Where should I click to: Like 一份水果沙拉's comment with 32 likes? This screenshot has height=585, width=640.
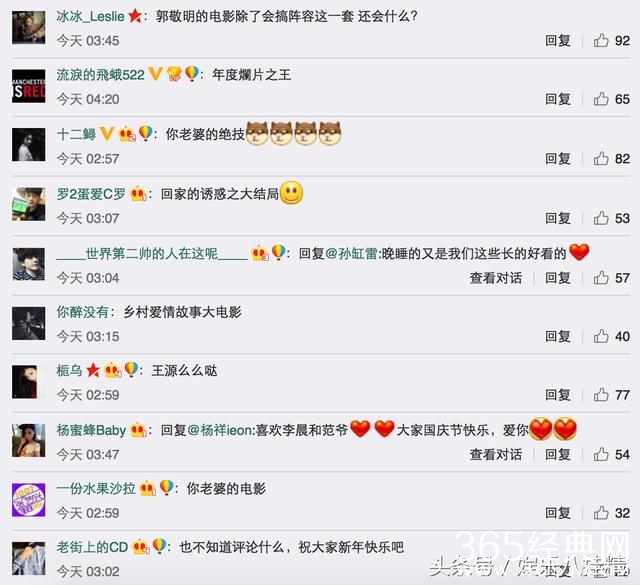click(601, 513)
